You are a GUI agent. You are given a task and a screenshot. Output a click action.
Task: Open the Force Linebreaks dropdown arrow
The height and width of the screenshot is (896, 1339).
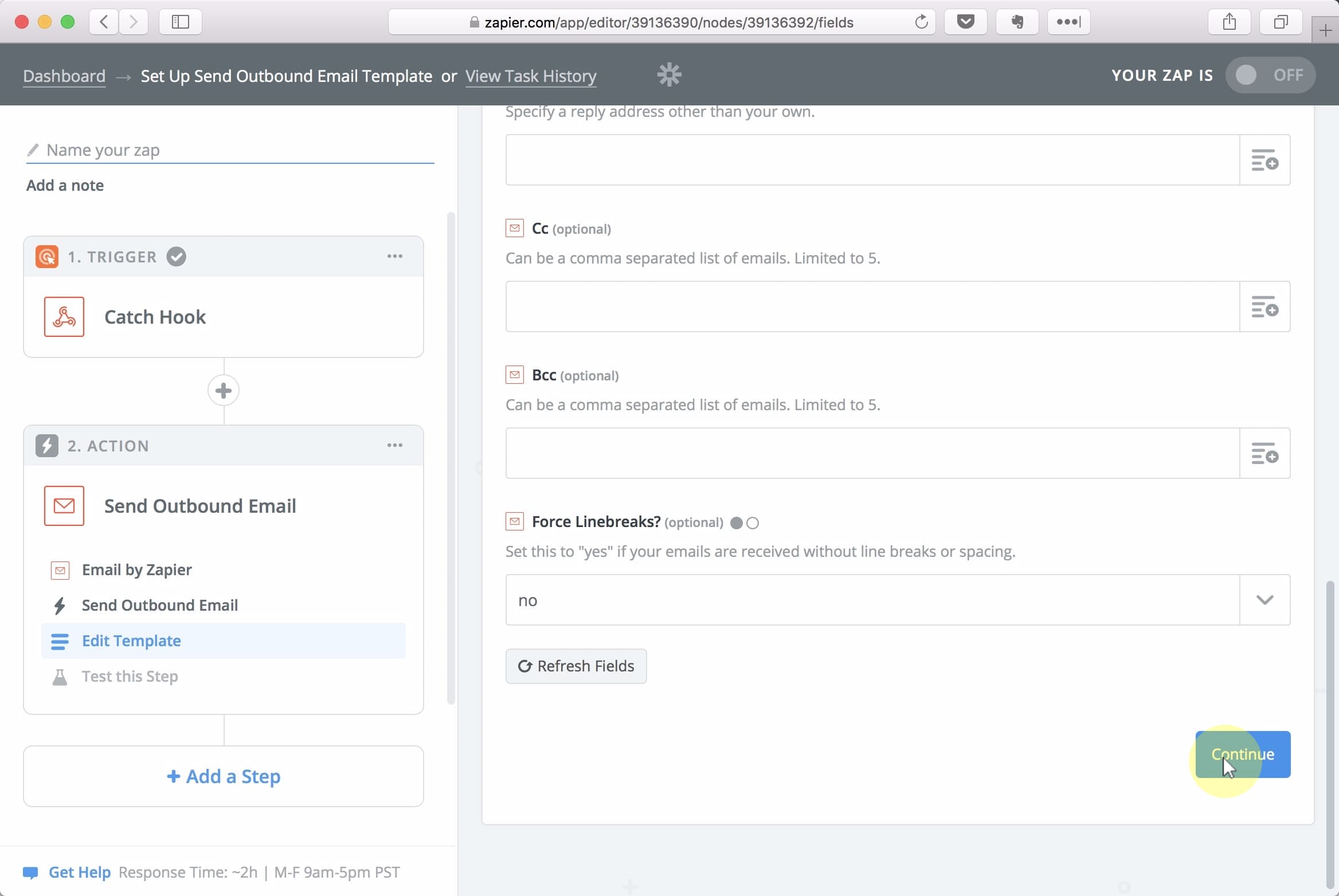click(1264, 600)
